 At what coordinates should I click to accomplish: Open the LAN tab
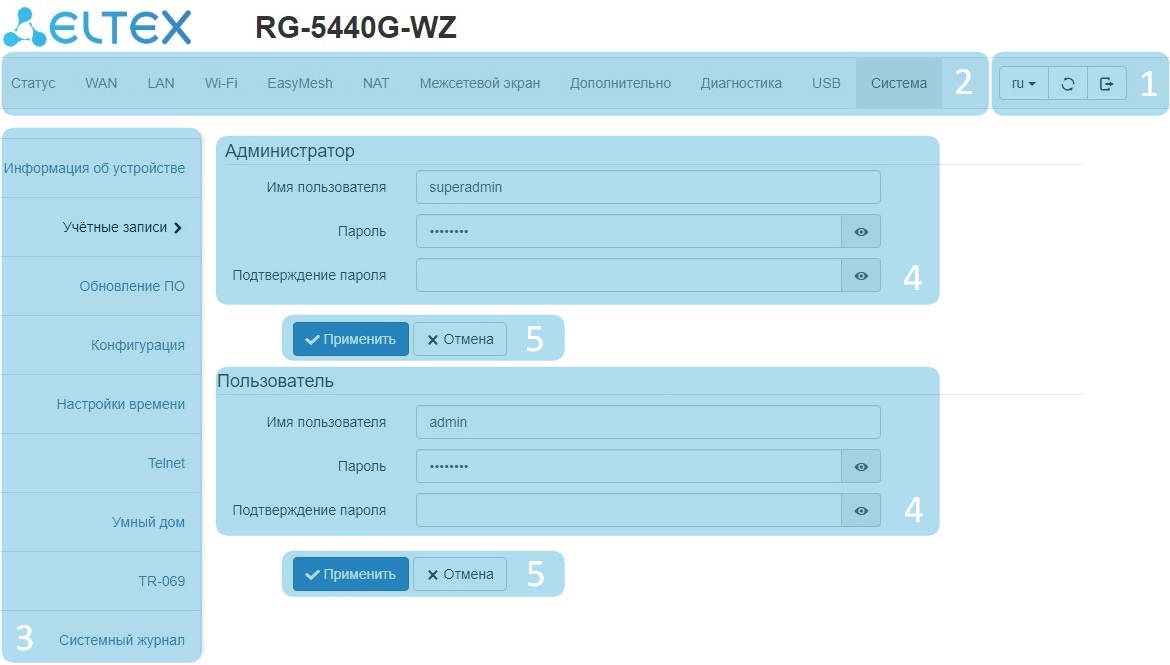(x=161, y=84)
